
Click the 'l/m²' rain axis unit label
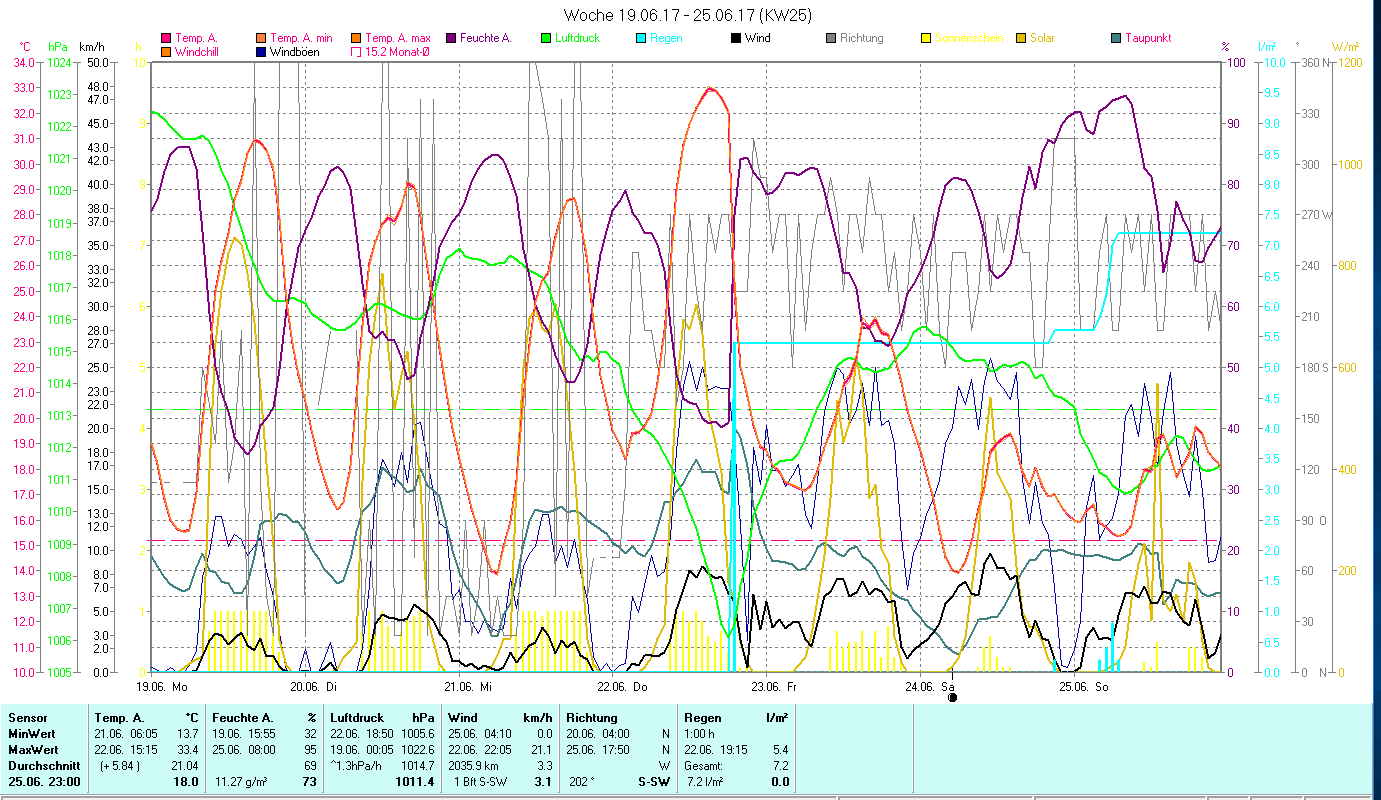[x=1266, y=47]
